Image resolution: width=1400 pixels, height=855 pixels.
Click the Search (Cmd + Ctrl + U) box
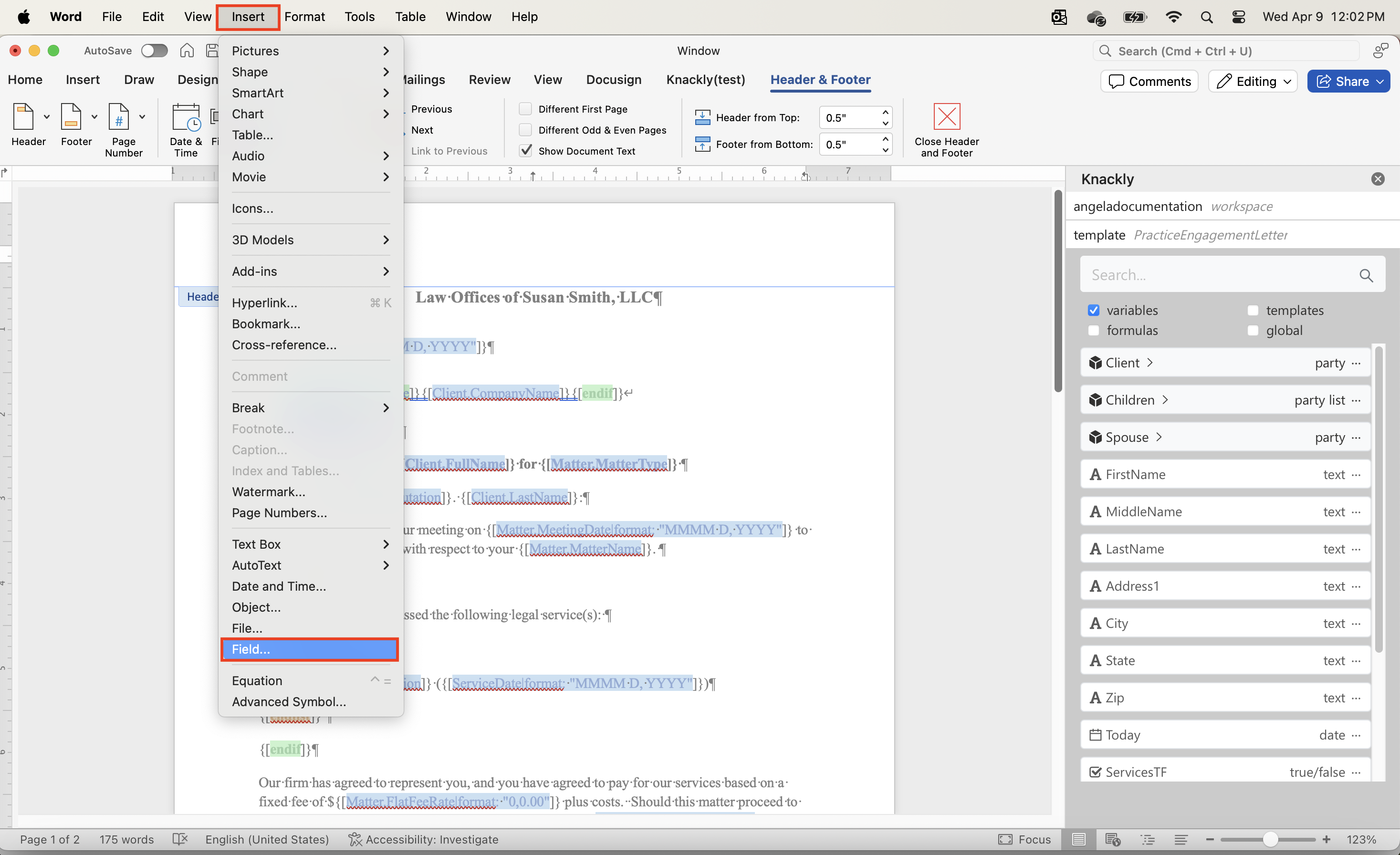[x=1225, y=51]
